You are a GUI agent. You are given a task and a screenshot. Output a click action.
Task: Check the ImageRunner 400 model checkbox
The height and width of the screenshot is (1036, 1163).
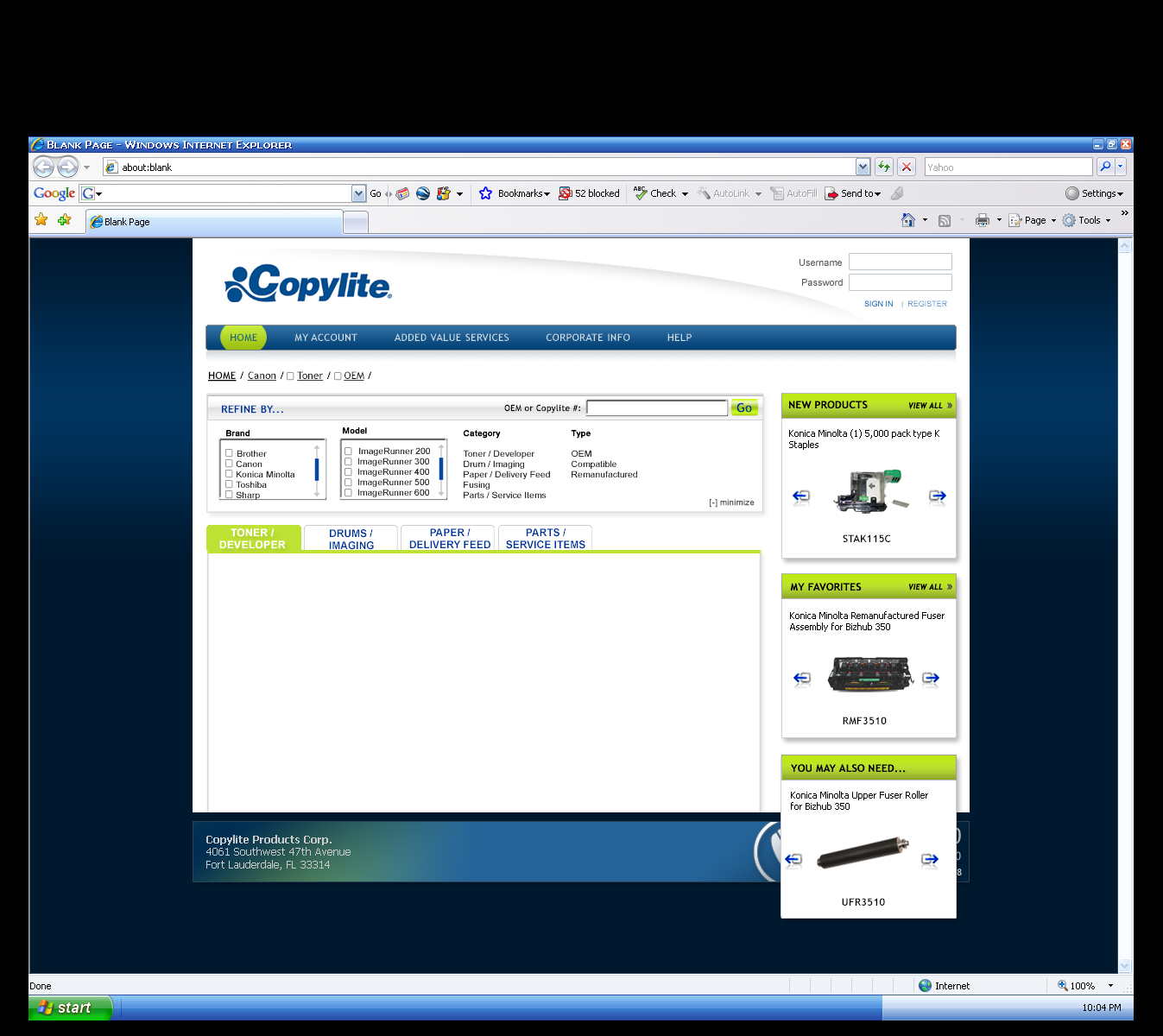pos(349,472)
